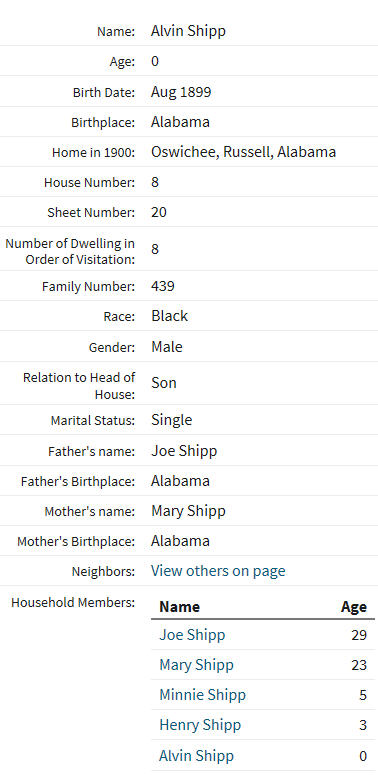Click the Race value Black
The width and height of the screenshot is (378, 775).
click(169, 316)
